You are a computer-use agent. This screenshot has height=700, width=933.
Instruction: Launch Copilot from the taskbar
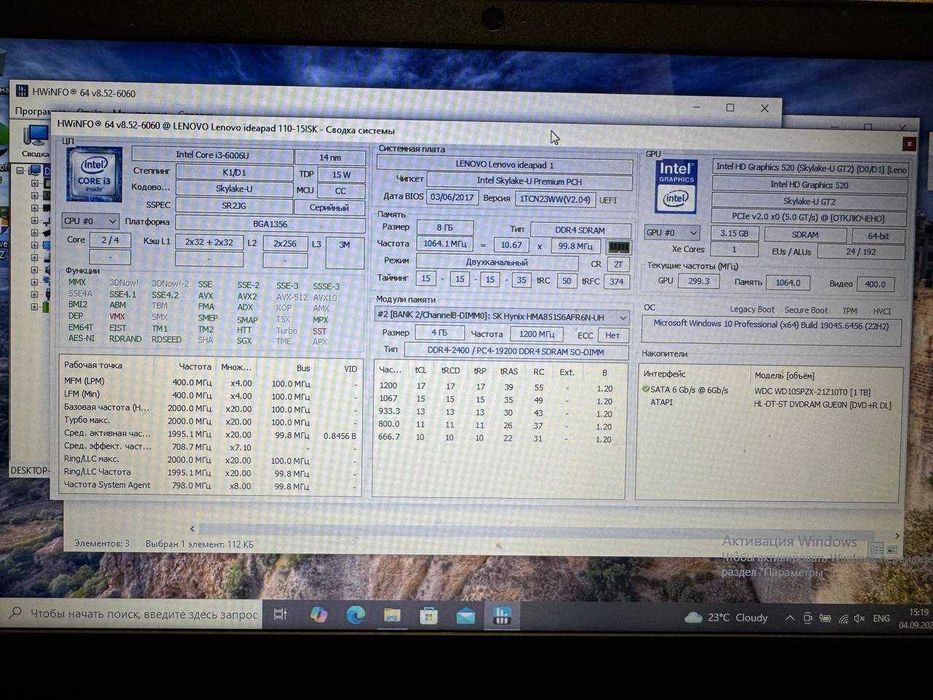pos(319,614)
